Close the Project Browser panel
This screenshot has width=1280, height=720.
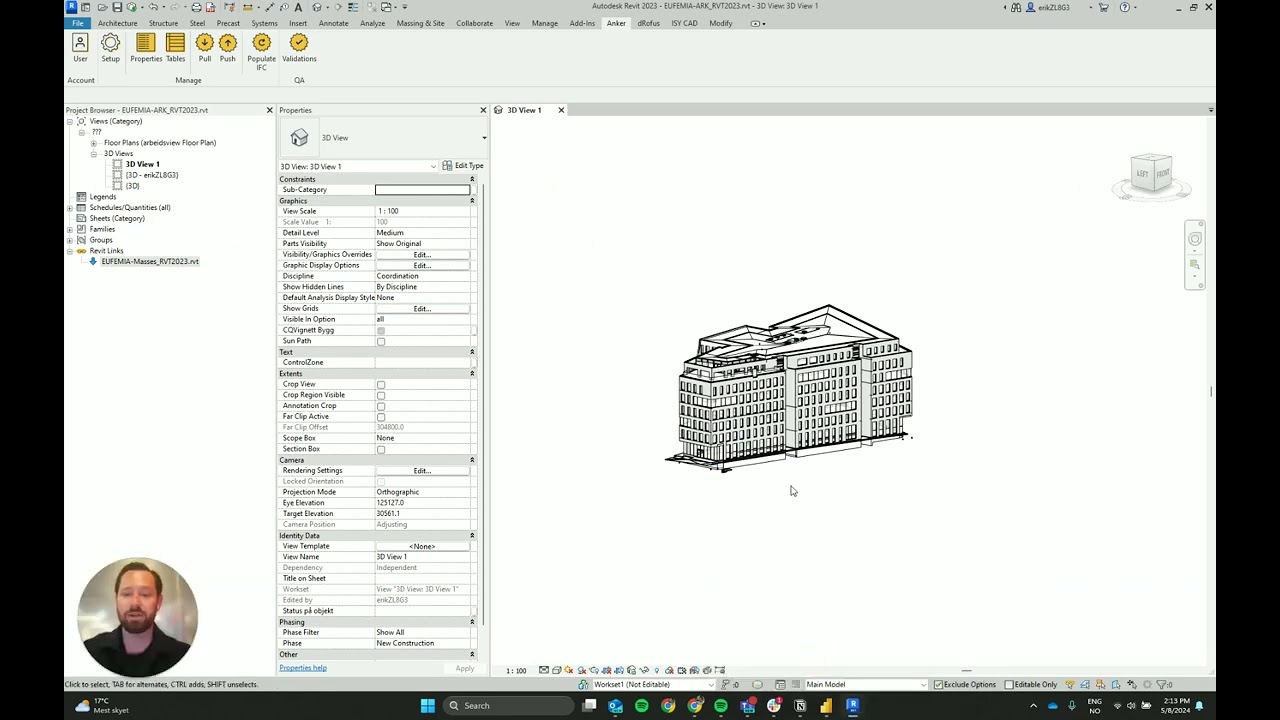pos(269,110)
